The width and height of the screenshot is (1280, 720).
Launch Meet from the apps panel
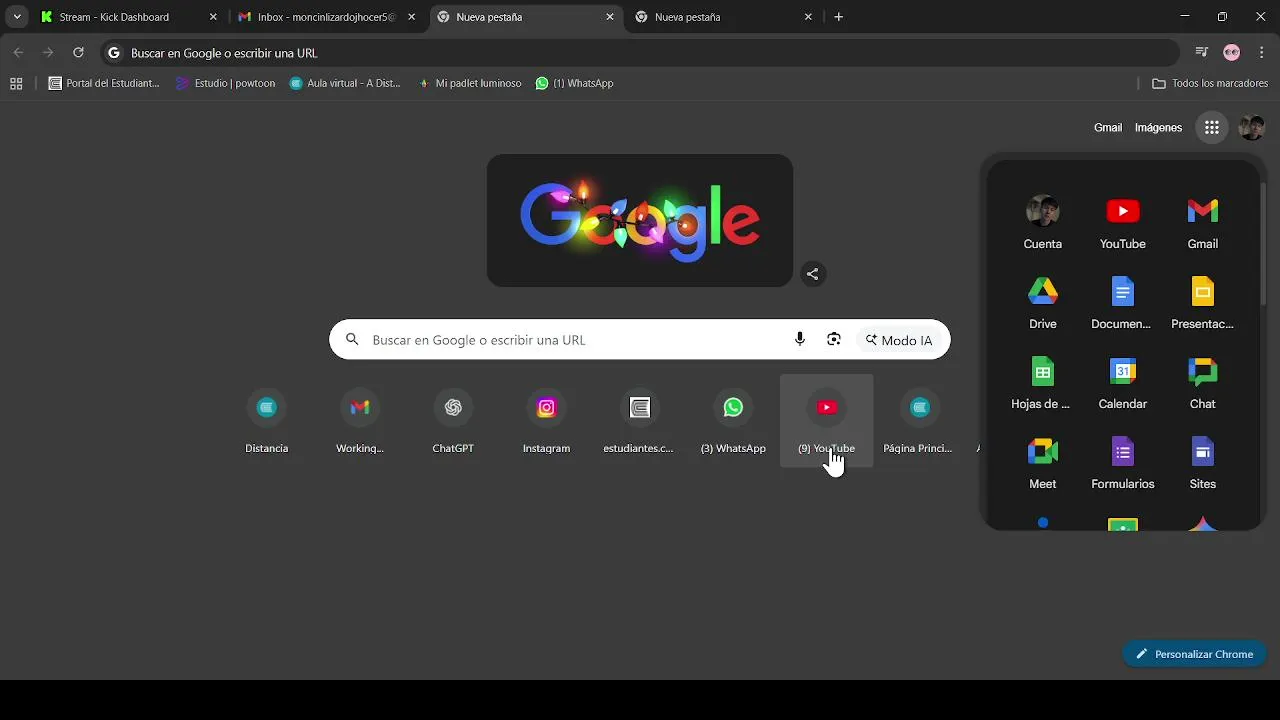[1042, 463]
